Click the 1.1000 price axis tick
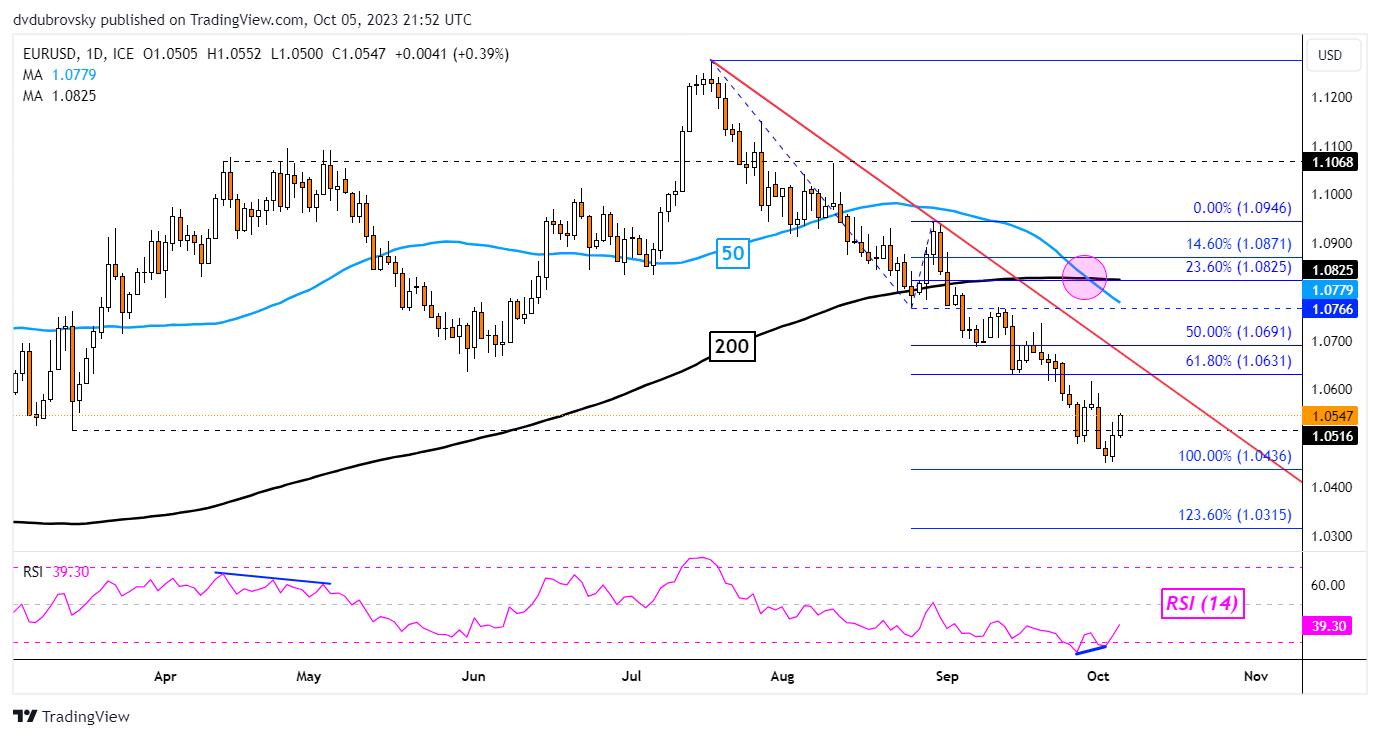Viewport: 1380px width, 738px height. [x=1332, y=195]
